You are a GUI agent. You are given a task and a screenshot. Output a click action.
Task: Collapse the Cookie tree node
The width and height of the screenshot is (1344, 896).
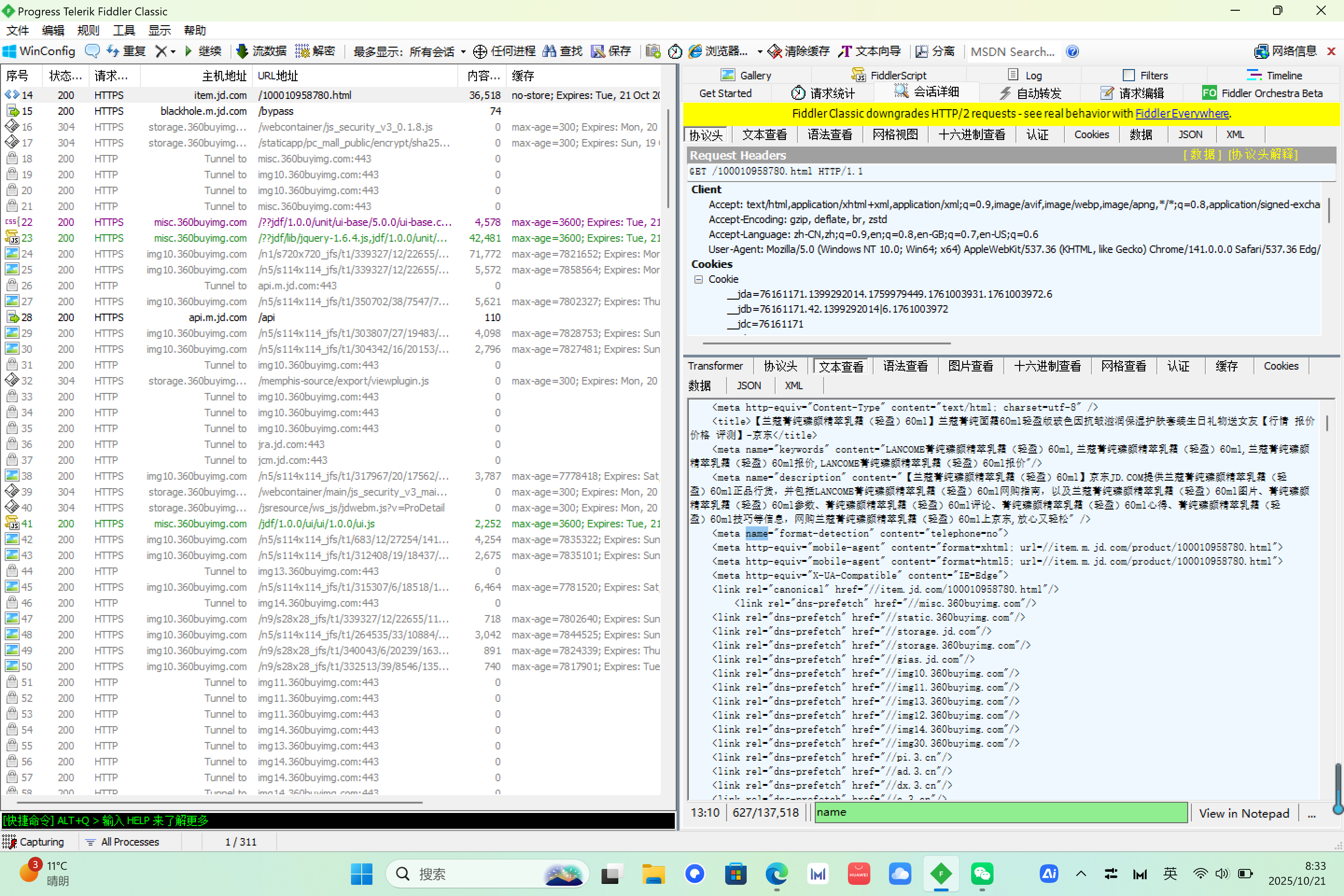(698, 280)
